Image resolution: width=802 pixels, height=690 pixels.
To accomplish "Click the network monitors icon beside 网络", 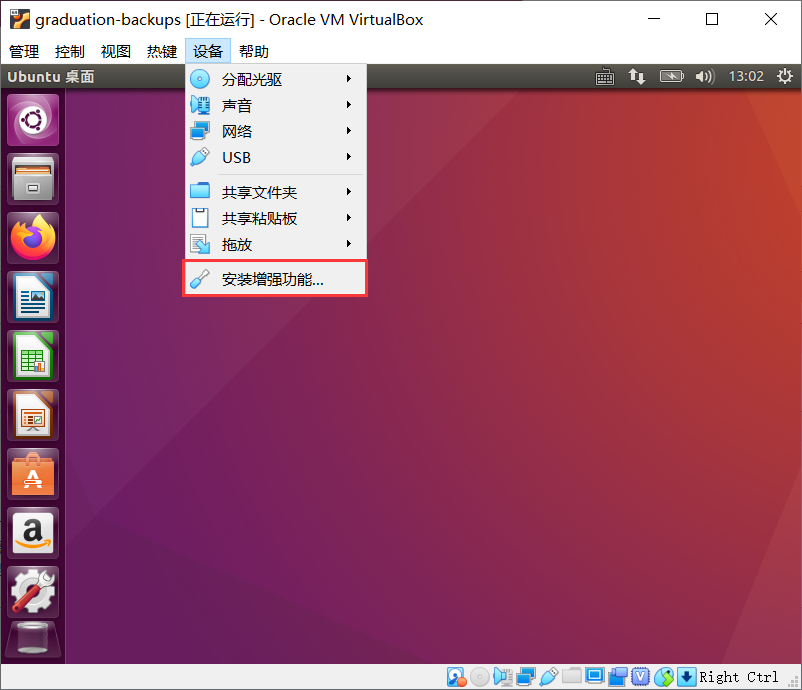I will [x=200, y=131].
